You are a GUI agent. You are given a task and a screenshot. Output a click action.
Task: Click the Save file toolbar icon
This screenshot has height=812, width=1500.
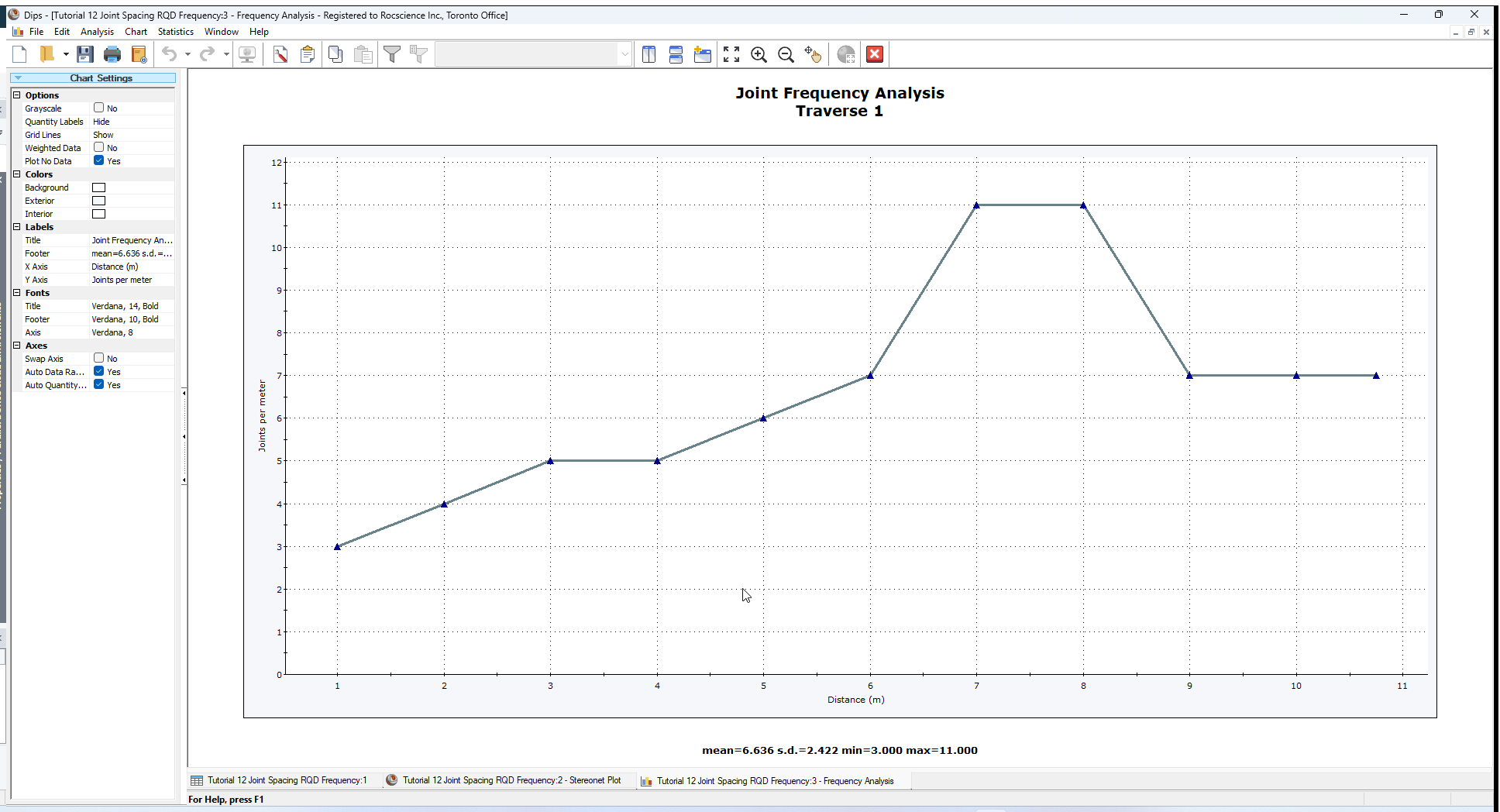click(85, 54)
